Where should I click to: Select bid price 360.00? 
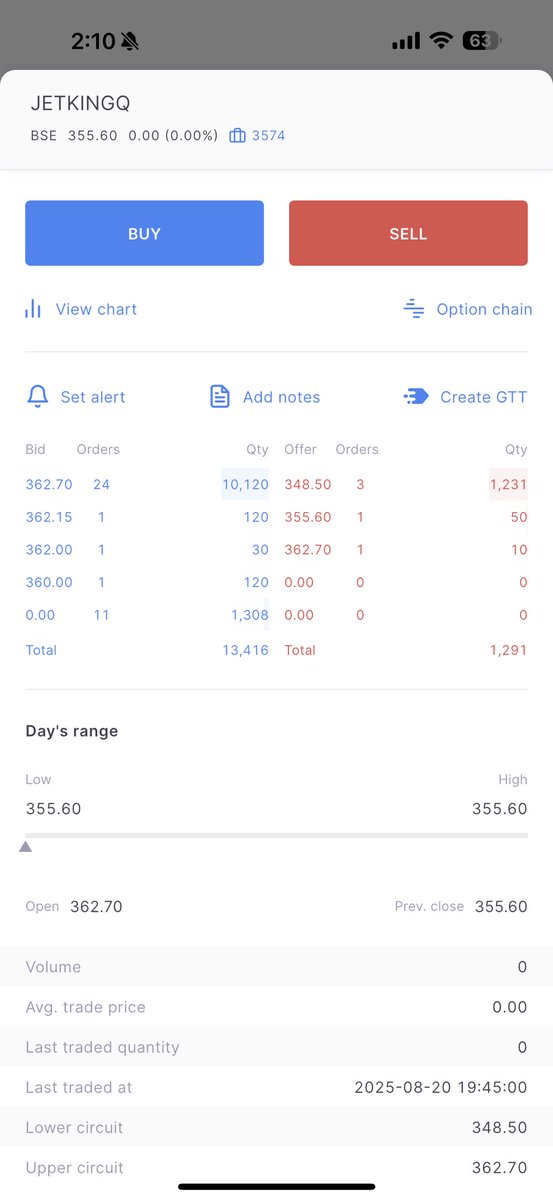[49, 582]
